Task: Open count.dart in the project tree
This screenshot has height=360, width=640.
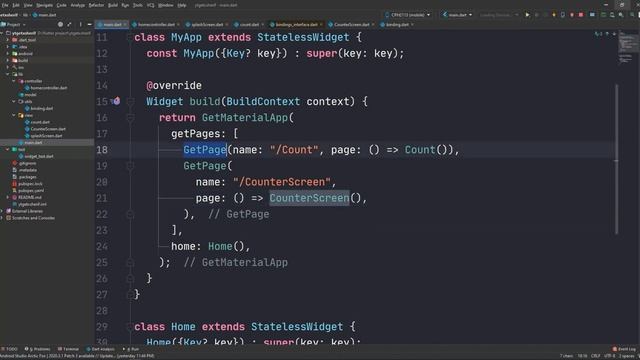Action: click(40, 122)
